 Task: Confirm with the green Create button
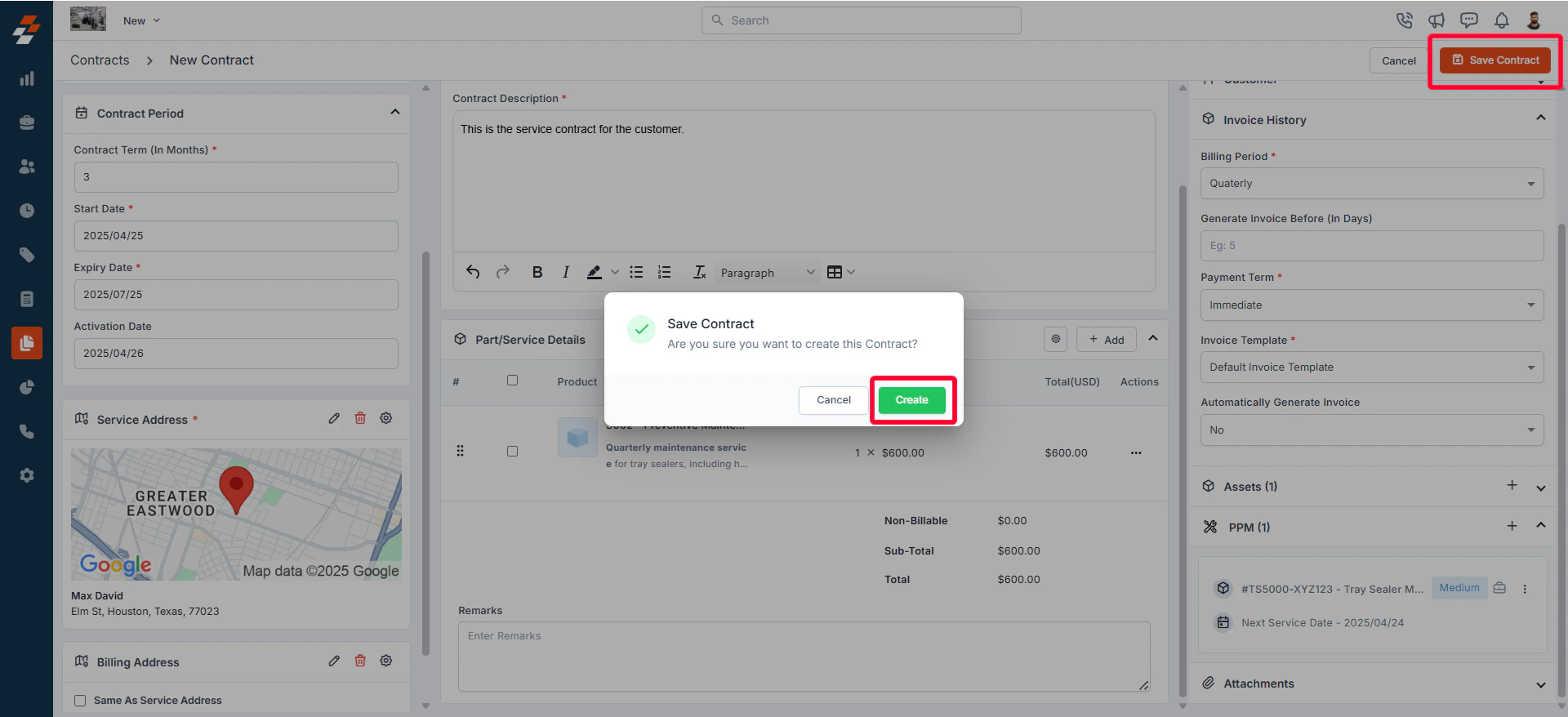tap(911, 400)
